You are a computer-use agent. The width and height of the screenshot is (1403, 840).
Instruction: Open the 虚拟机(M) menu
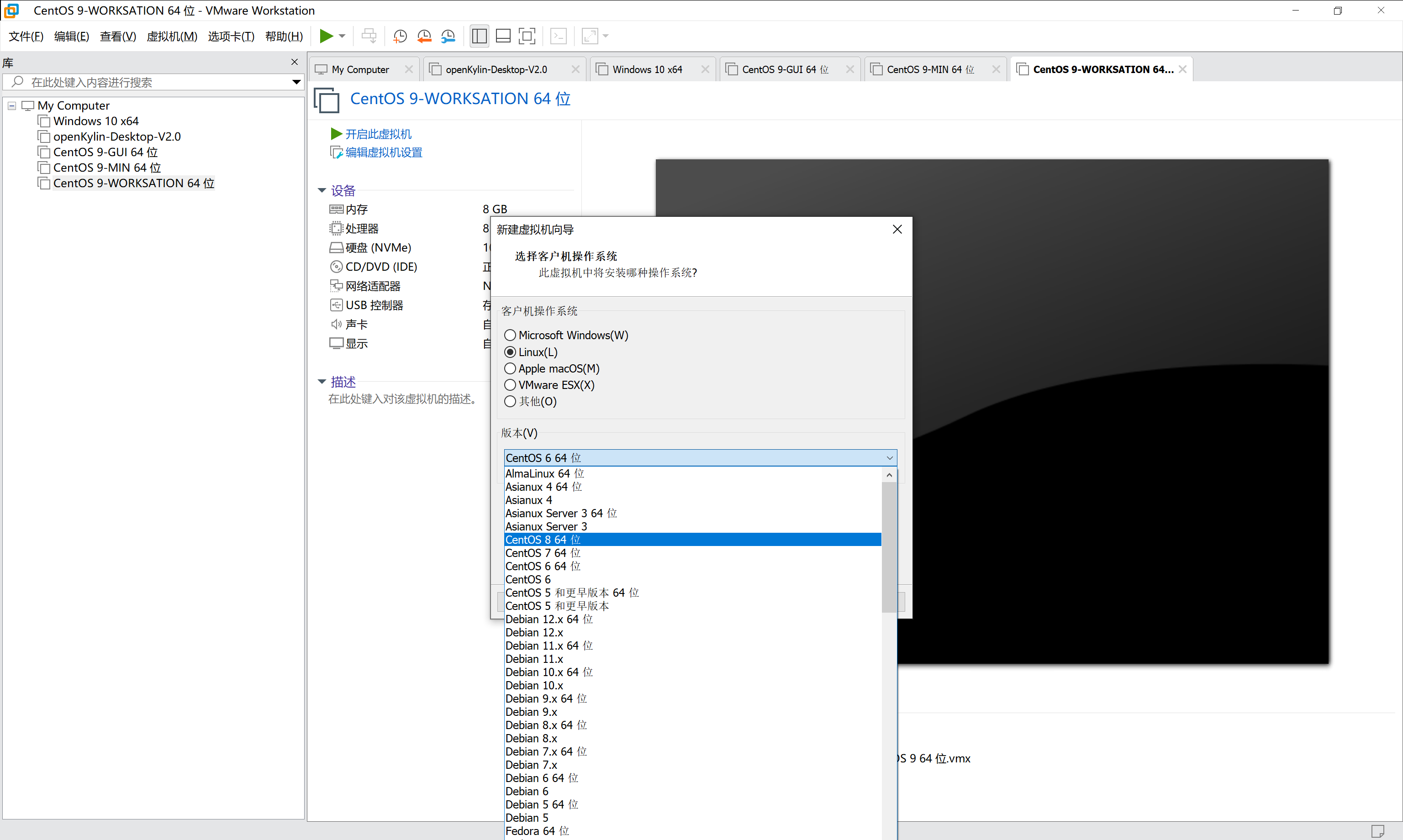(x=172, y=36)
